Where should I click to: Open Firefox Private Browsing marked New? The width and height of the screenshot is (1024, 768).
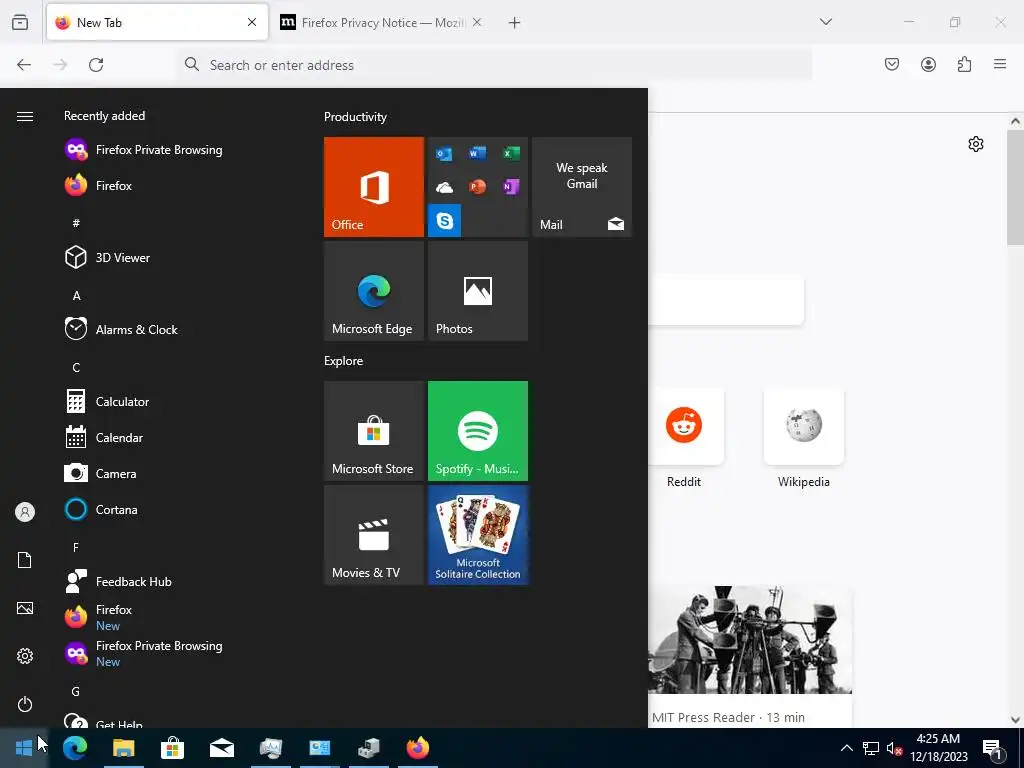tap(144, 653)
